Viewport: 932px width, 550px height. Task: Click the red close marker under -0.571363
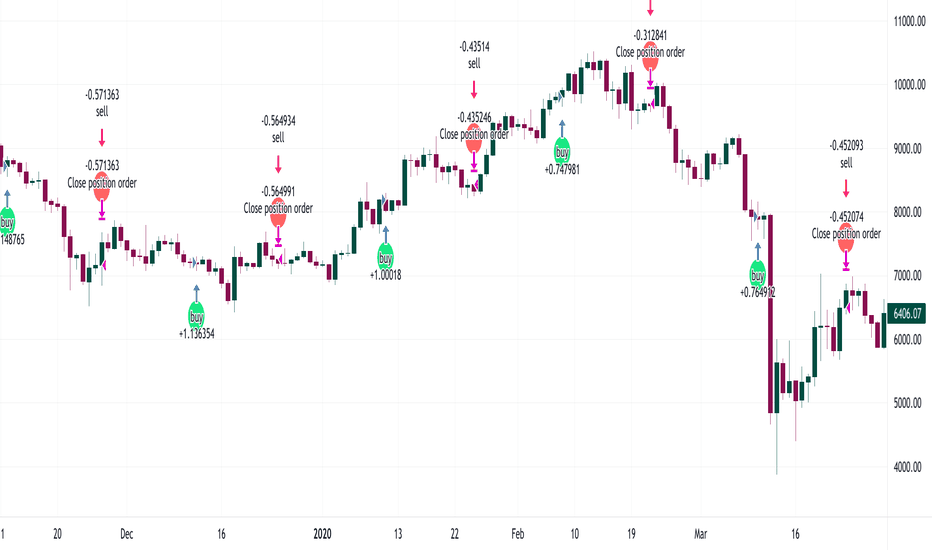tap(102, 187)
